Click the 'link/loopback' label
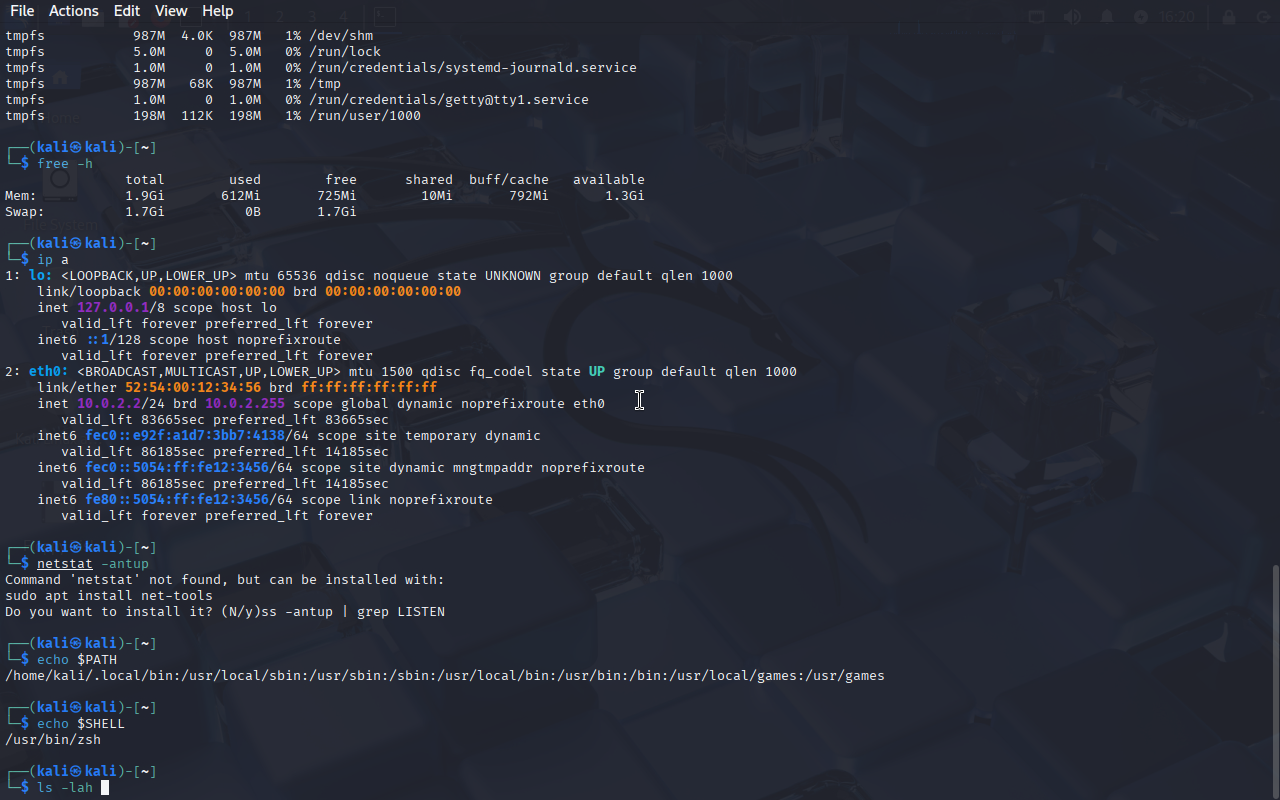The height and width of the screenshot is (800, 1280). [89, 292]
